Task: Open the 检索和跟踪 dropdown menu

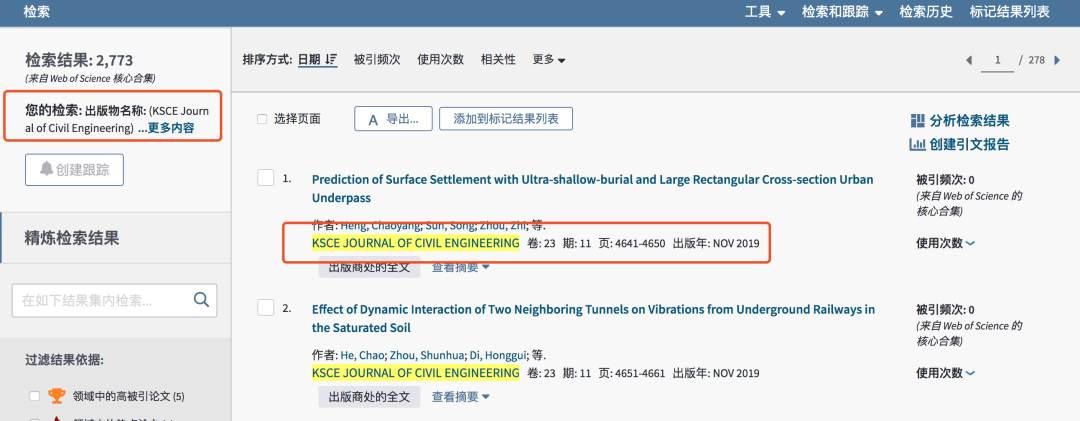Action: point(842,12)
